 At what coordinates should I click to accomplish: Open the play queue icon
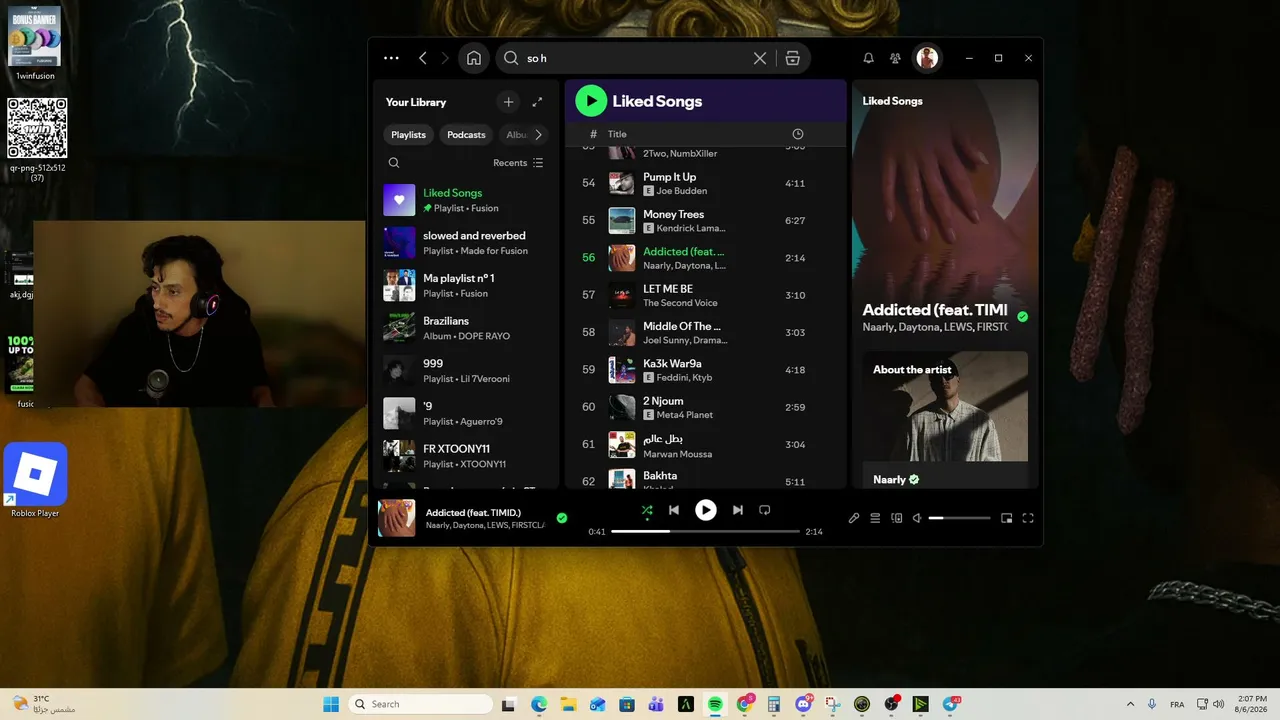pos(875,518)
